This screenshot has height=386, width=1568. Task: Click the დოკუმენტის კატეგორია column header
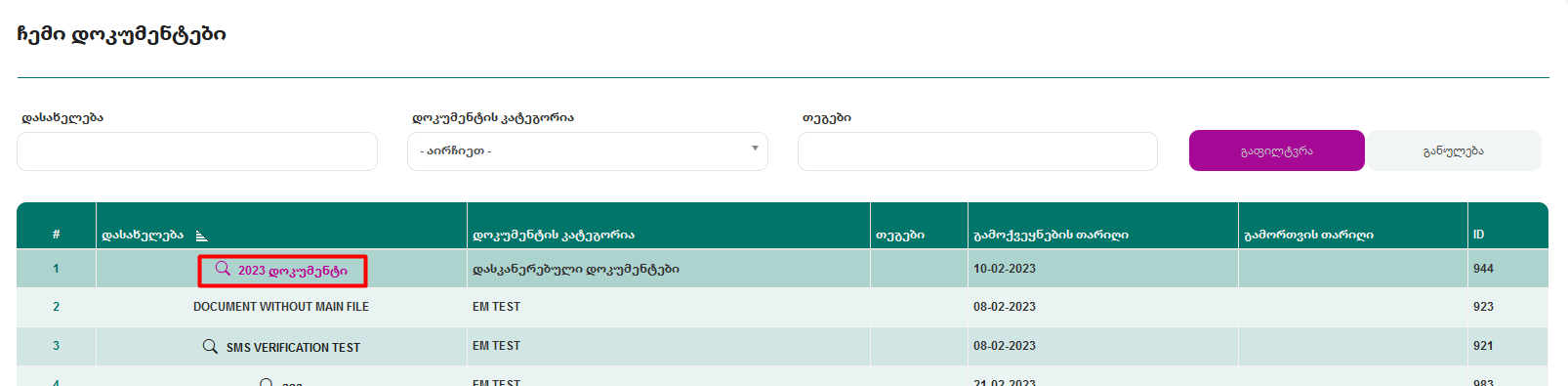pyautogui.click(x=554, y=235)
